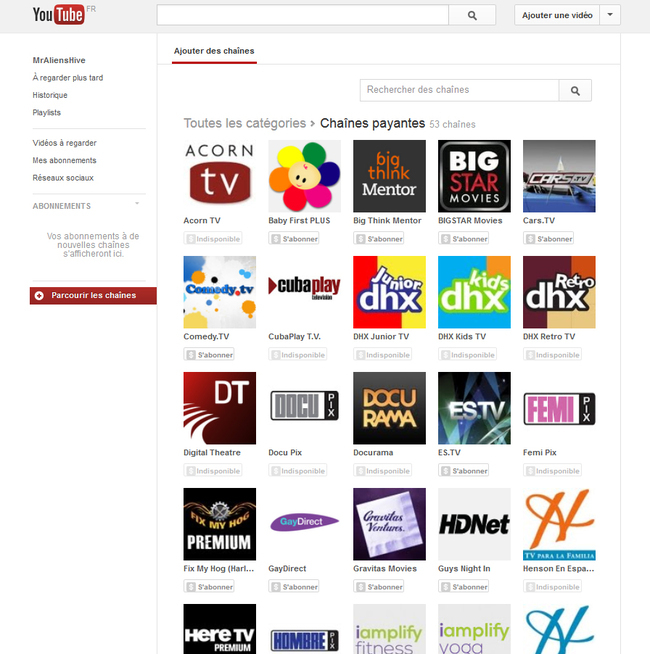650x654 pixels.
Task: Open Historique in the sidebar
Action: (50, 95)
